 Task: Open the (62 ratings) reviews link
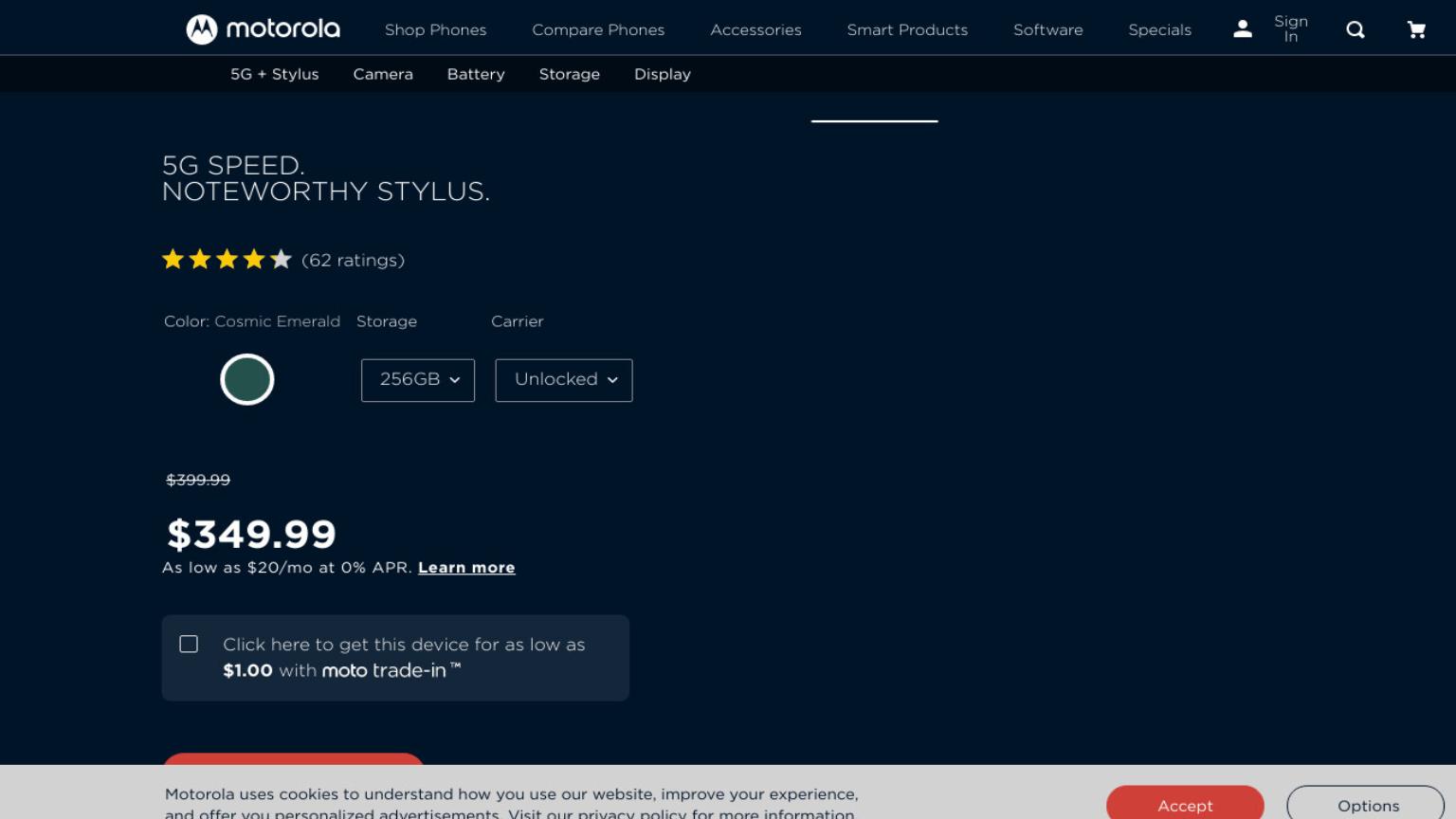[353, 260]
